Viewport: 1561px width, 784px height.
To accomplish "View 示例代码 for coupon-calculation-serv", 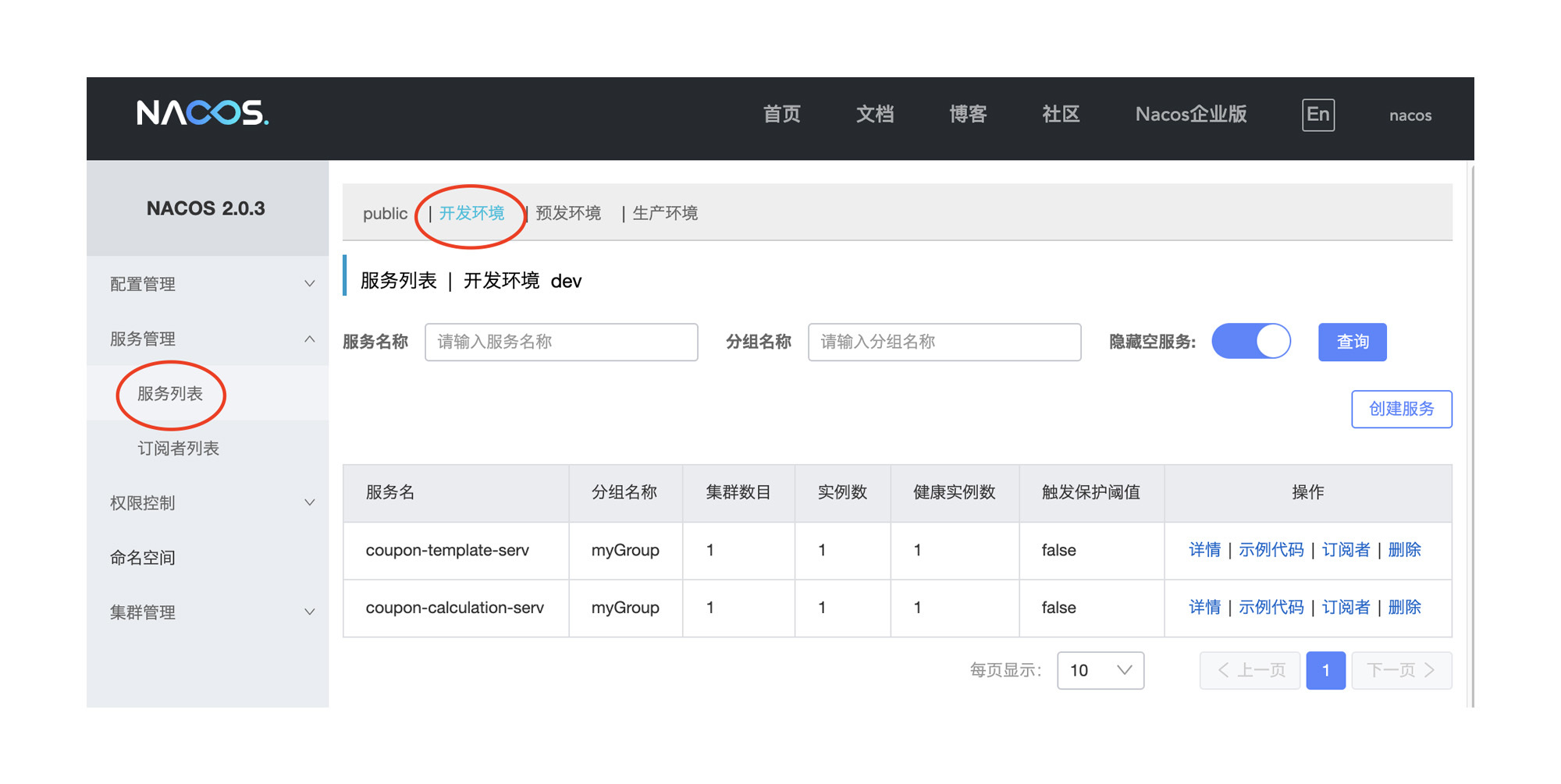I will (x=1271, y=608).
